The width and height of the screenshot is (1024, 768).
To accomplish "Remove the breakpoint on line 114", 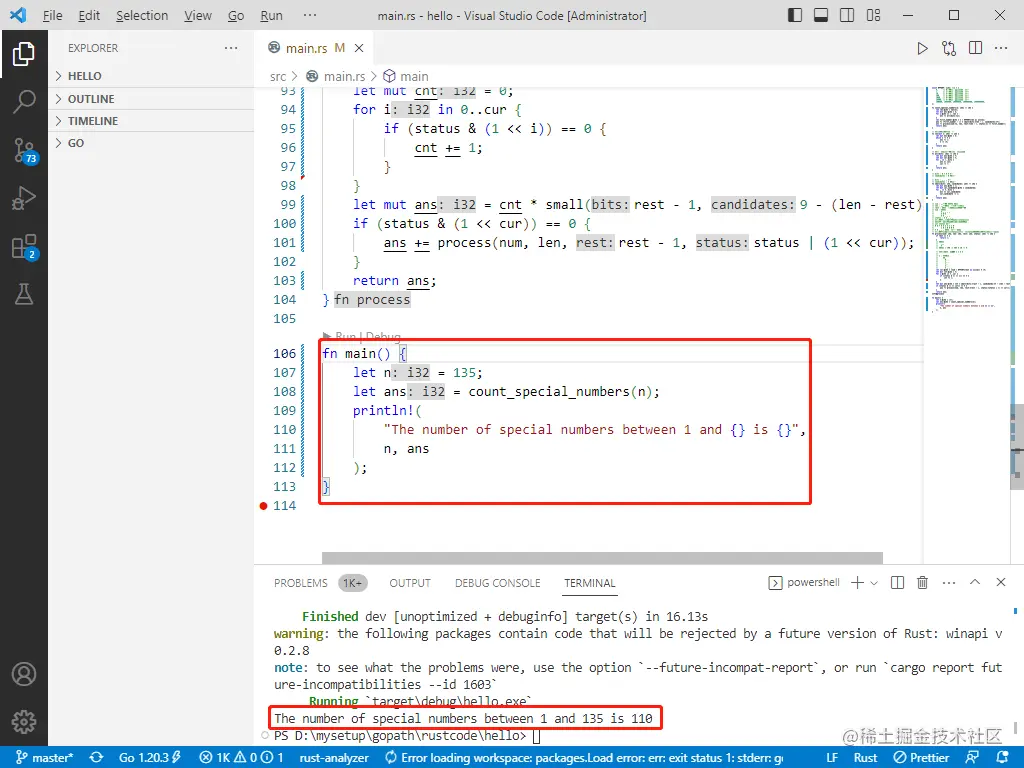I will click(x=263, y=505).
